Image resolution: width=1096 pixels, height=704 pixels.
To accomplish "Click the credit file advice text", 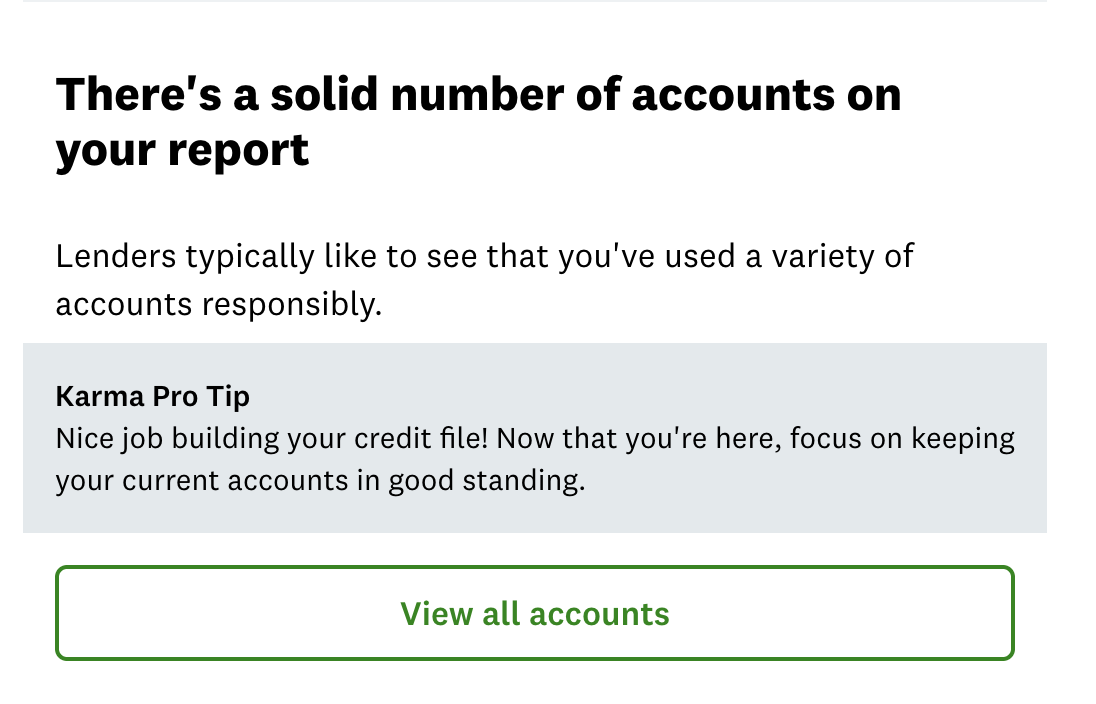I will point(535,459).
